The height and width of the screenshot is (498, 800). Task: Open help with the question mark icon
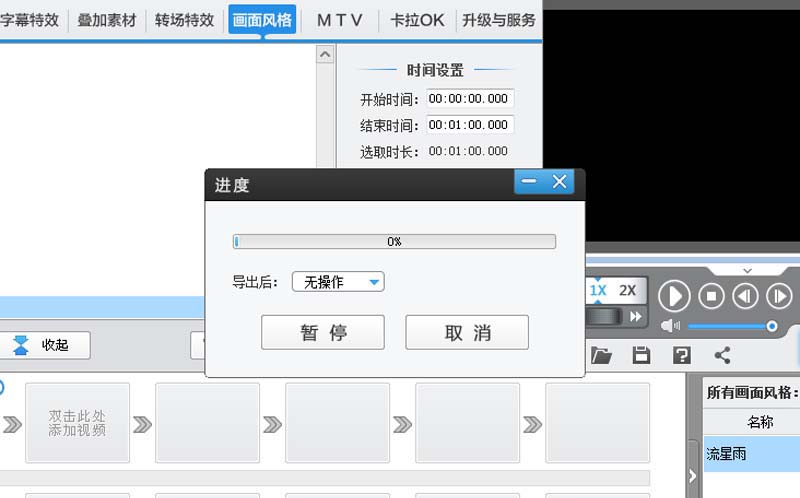pos(682,355)
